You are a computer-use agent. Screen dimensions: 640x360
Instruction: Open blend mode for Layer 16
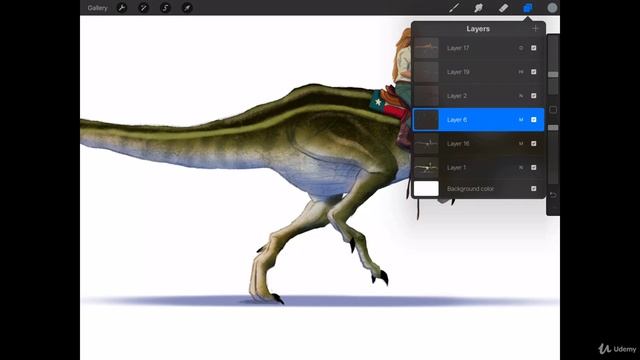coord(521,144)
